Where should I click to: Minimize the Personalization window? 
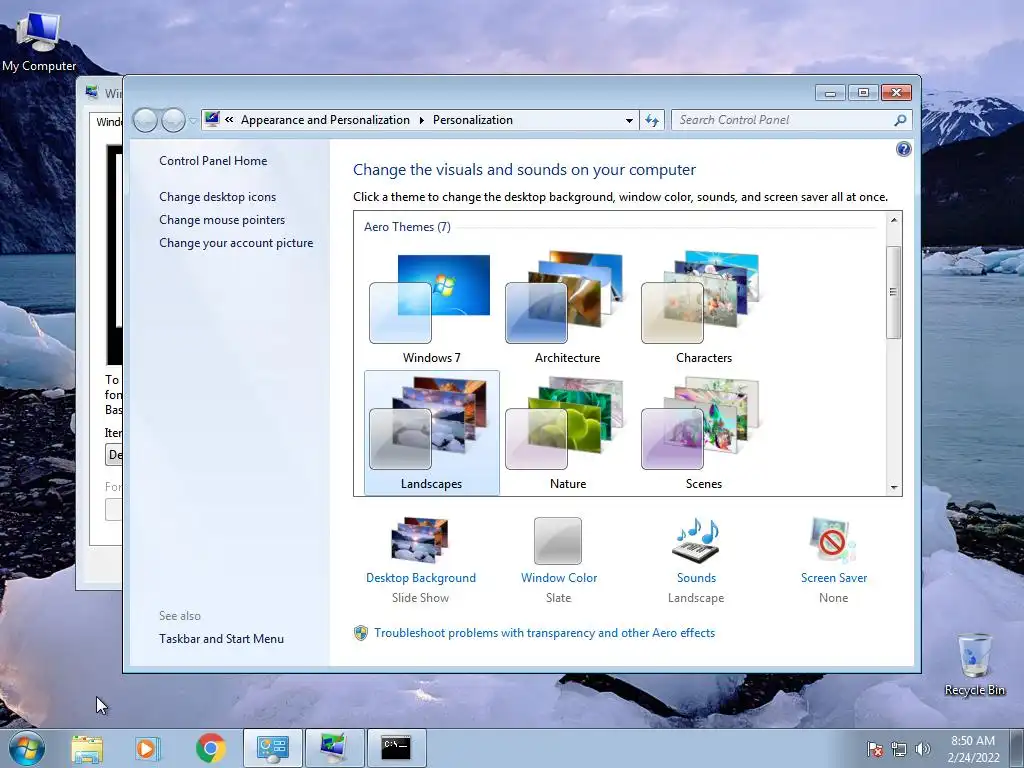(830, 93)
